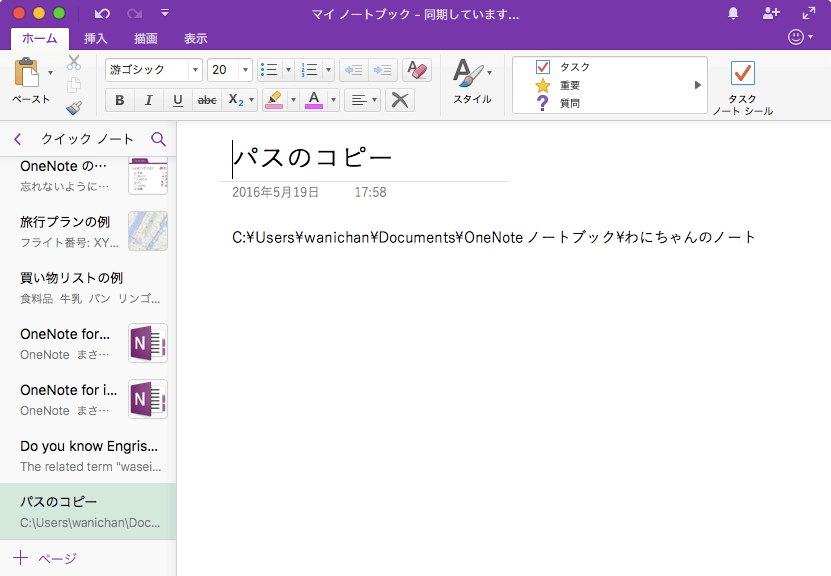Expand the tags gallery arrow
This screenshot has width=831, height=576.
pos(698,85)
